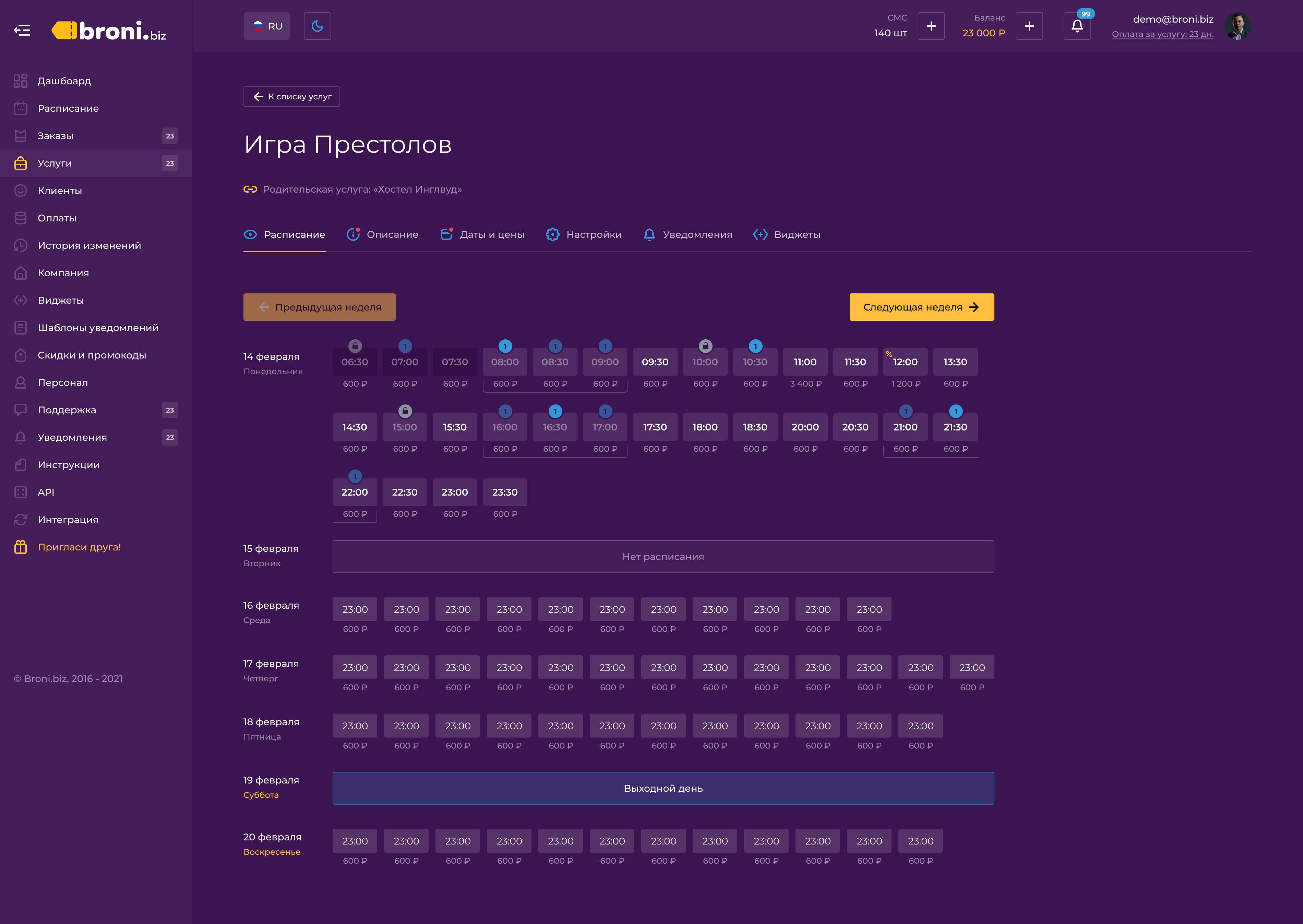Viewport: 1303px width, 924px height.
Task: Open Дашбоард in the sidebar
Action: [x=64, y=81]
